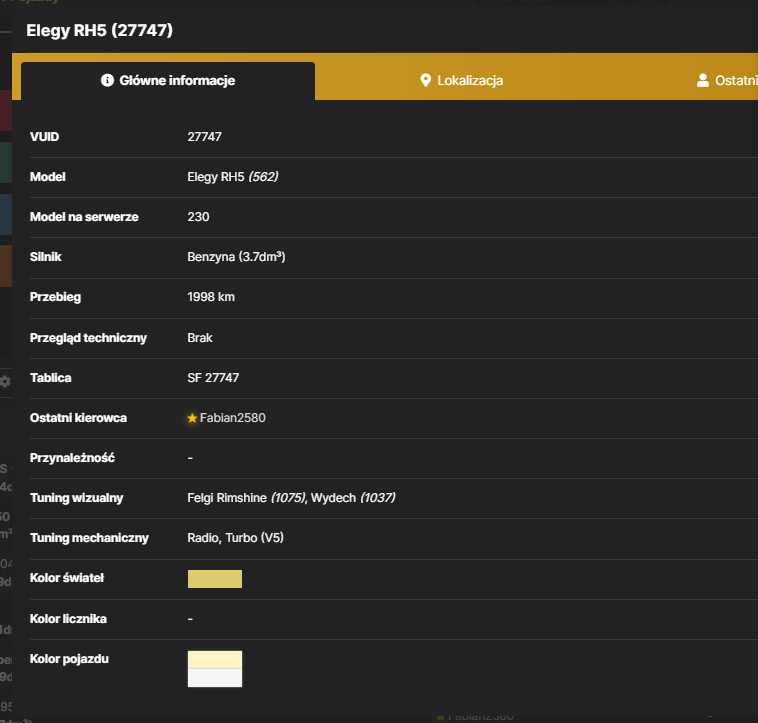Screen dimensions: 758x723
Task: Click the VUID label
Action: tap(44, 137)
